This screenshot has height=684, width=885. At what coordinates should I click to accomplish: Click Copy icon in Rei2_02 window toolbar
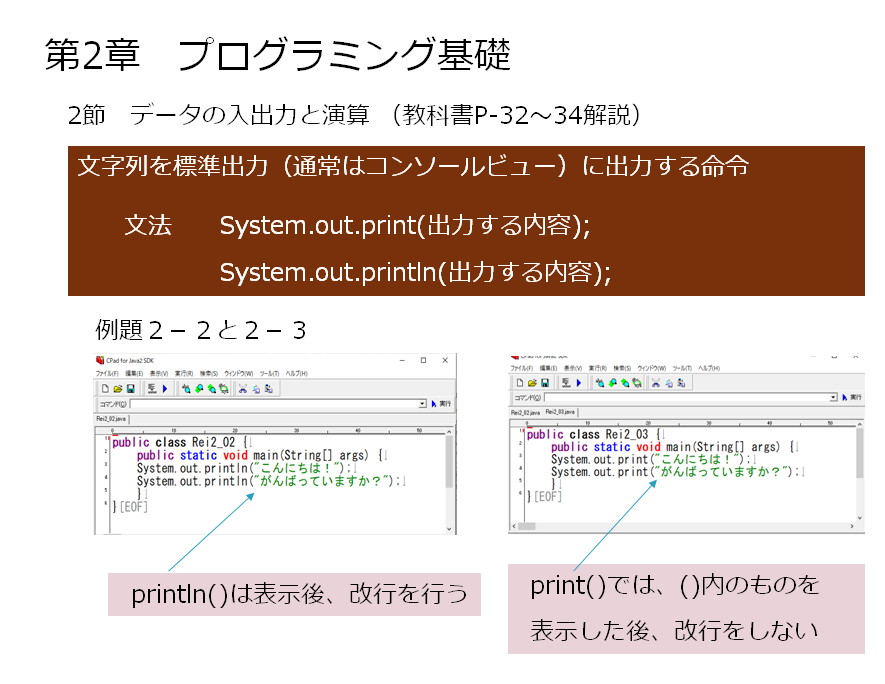(x=256, y=389)
